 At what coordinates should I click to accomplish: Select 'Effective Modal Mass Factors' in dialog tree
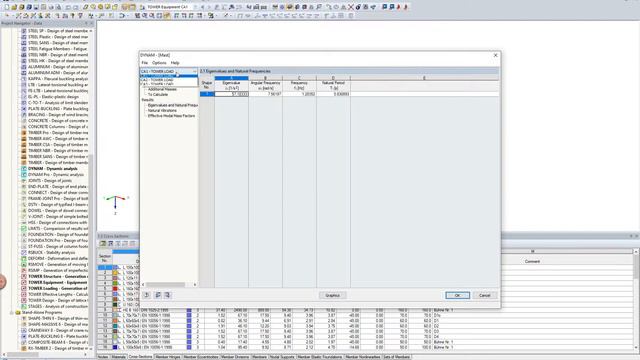pos(171,116)
